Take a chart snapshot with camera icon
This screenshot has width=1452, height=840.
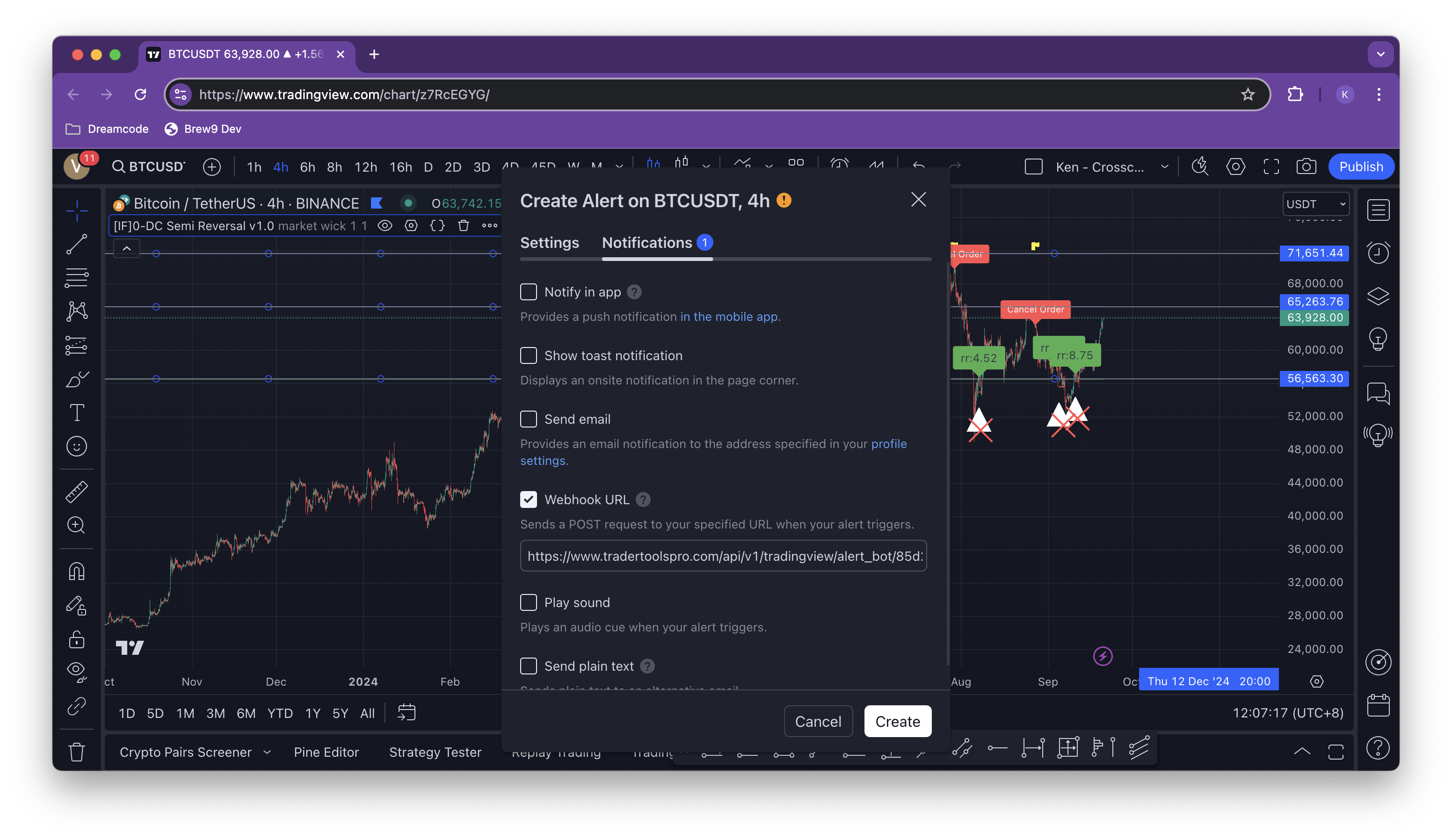tap(1306, 167)
